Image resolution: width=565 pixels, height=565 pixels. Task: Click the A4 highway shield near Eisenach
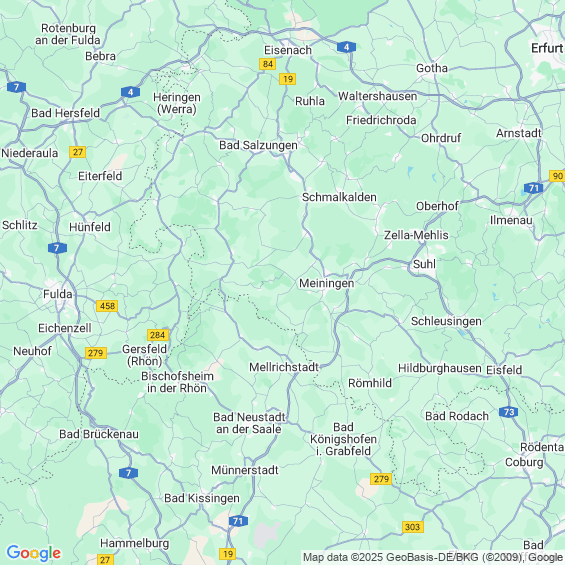coord(346,47)
